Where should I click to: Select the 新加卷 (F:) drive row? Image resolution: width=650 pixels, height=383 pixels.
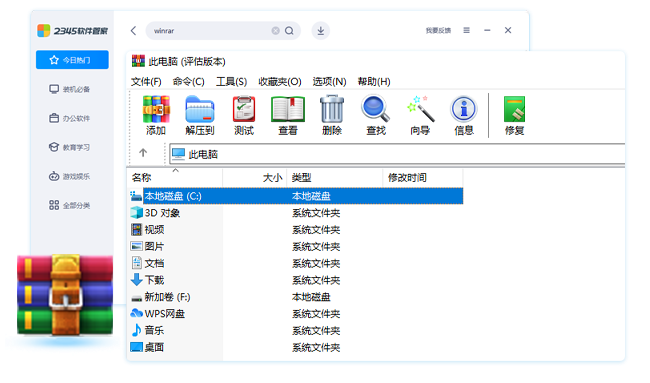point(296,297)
